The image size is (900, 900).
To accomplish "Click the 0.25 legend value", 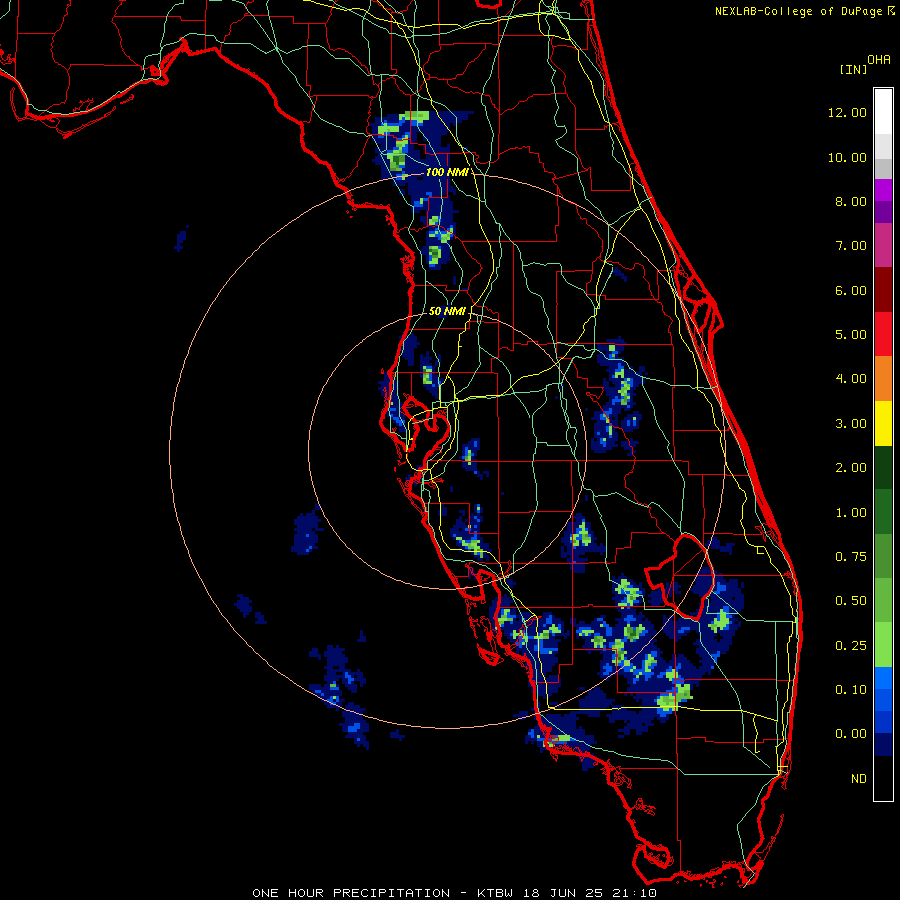I will coord(851,646).
